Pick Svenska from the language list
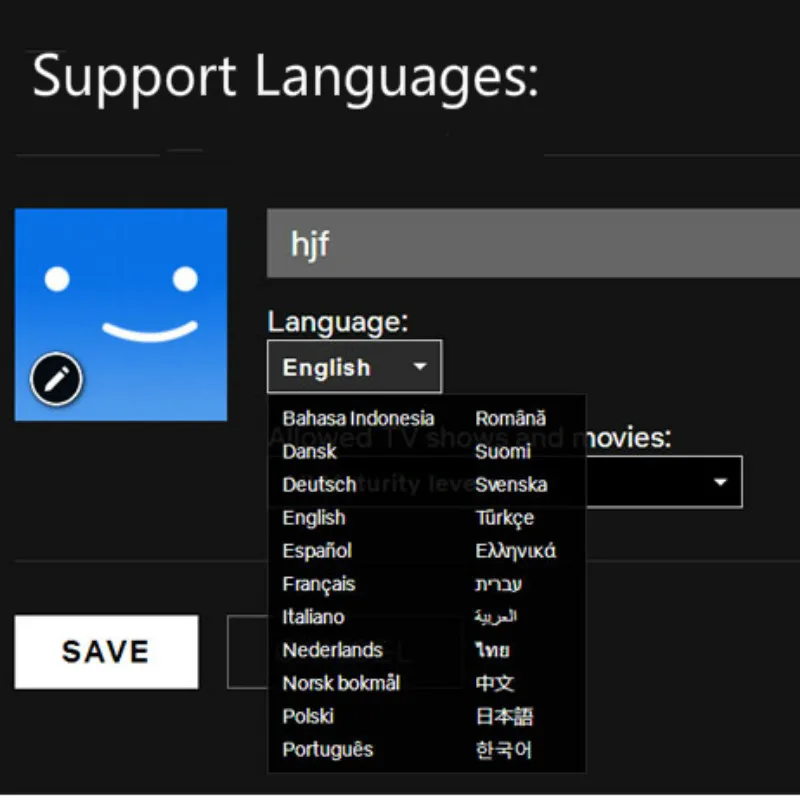The height and width of the screenshot is (800, 800). (x=511, y=485)
